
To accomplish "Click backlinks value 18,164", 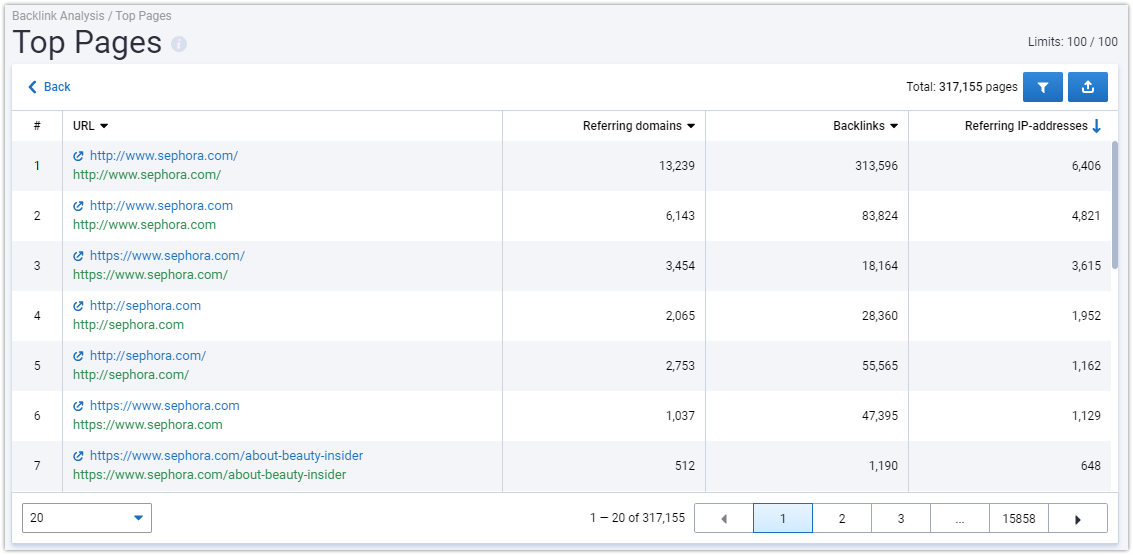I will click(x=879, y=265).
